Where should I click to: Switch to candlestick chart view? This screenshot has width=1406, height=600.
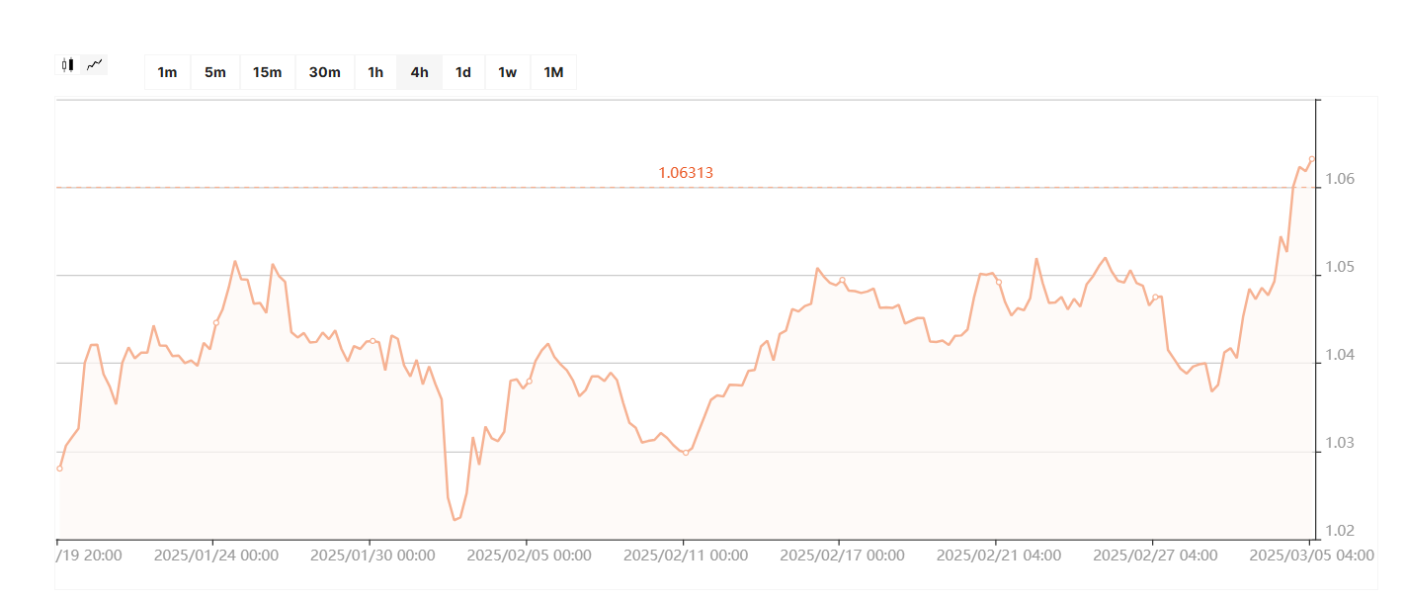click(67, 65)
